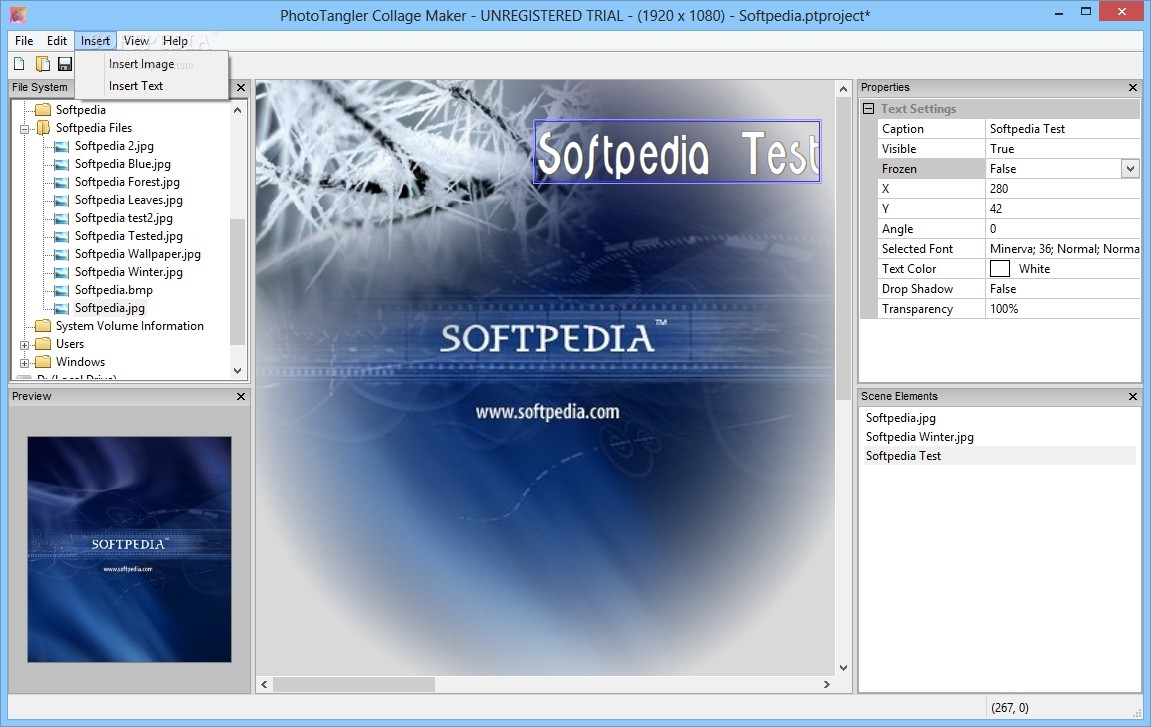The width and height of the screenshot is (1151, 727).
Task: Select Softpedia Wallpaper.jpg file name in tree
Action: point(137,254)
